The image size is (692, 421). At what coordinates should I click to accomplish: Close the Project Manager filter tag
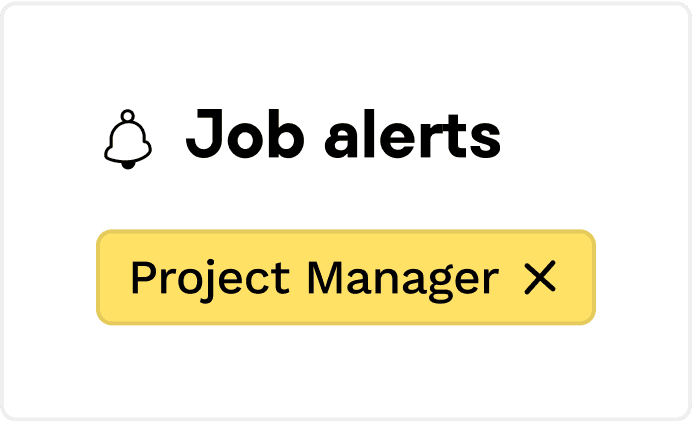coord(540,278)
